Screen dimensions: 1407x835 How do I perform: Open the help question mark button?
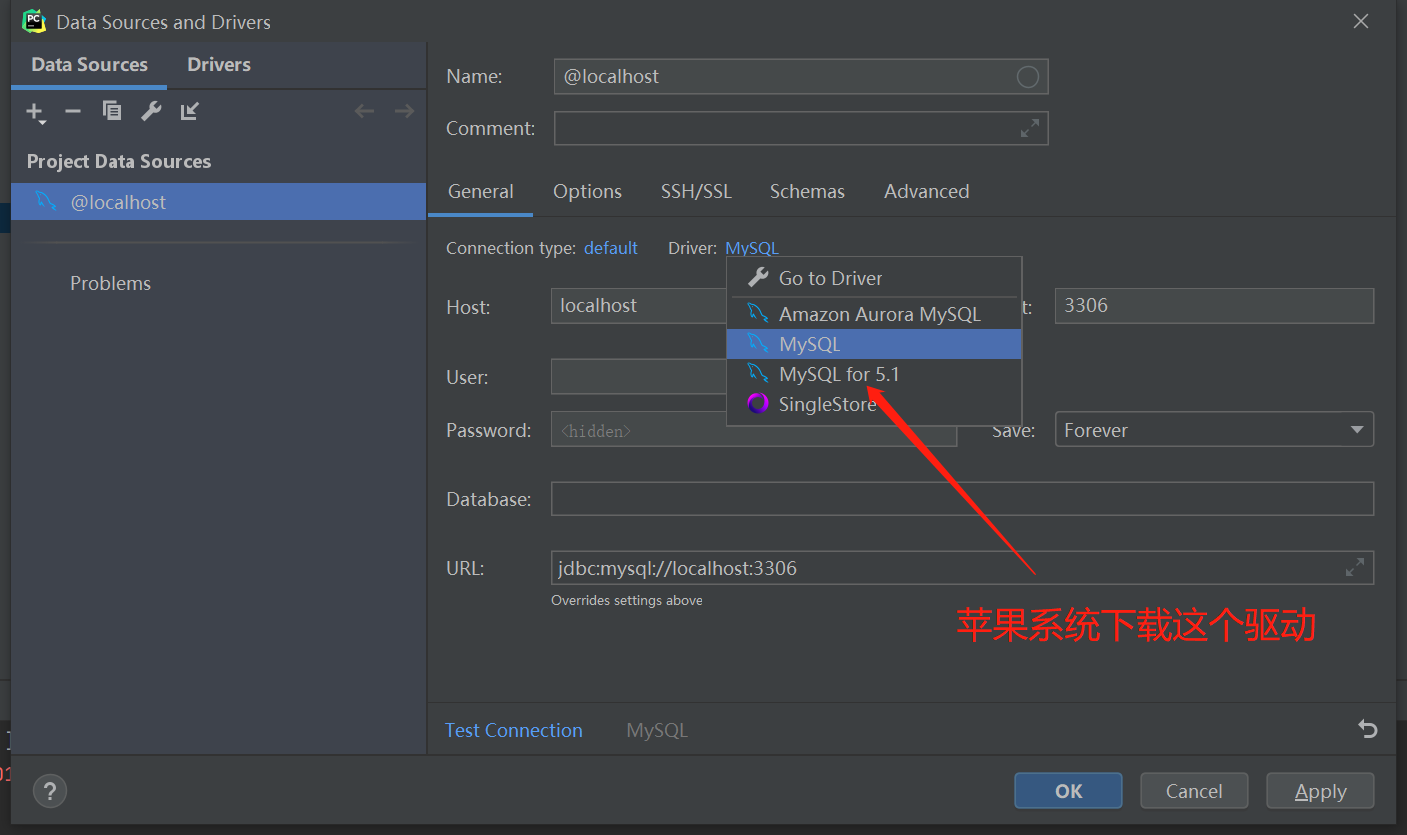click(x=50, y=791)
